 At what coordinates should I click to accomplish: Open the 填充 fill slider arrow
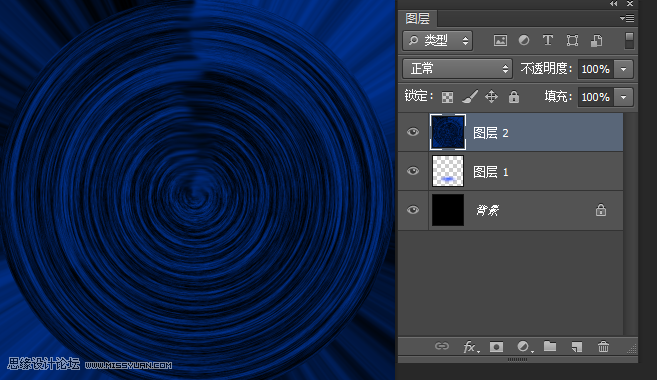click(623, 97)
